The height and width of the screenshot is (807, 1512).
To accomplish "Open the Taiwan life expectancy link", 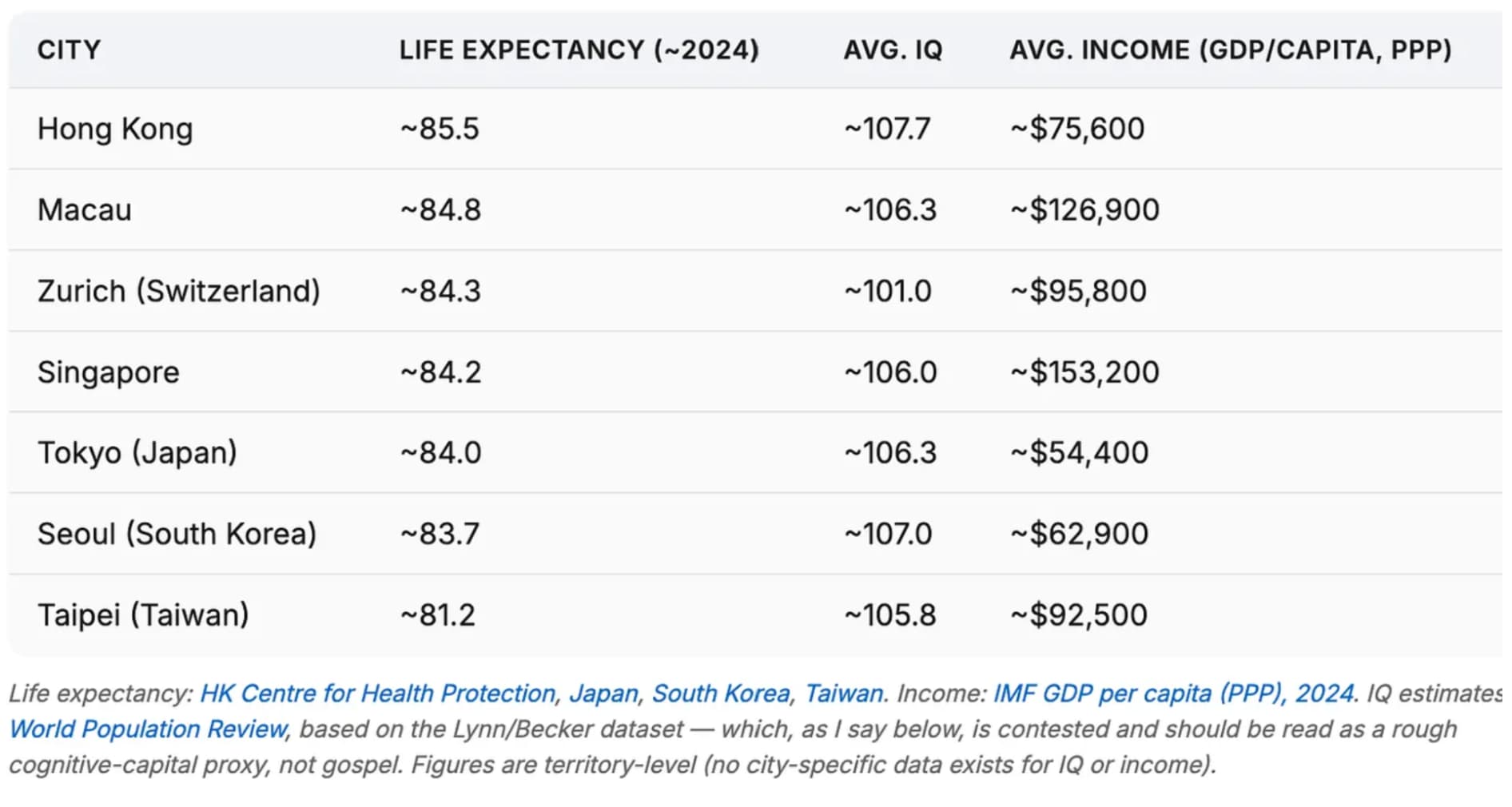I will 844,694.
